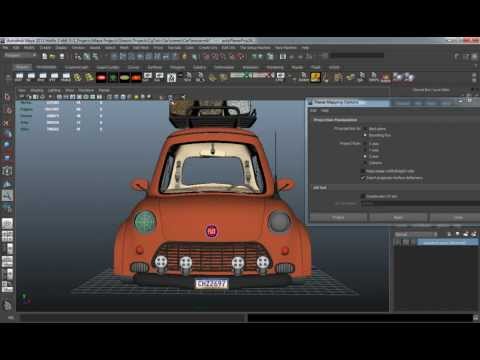Open the Mesh menu
Viewport: 480px width, 360px height.
click(x=124, y=48)
